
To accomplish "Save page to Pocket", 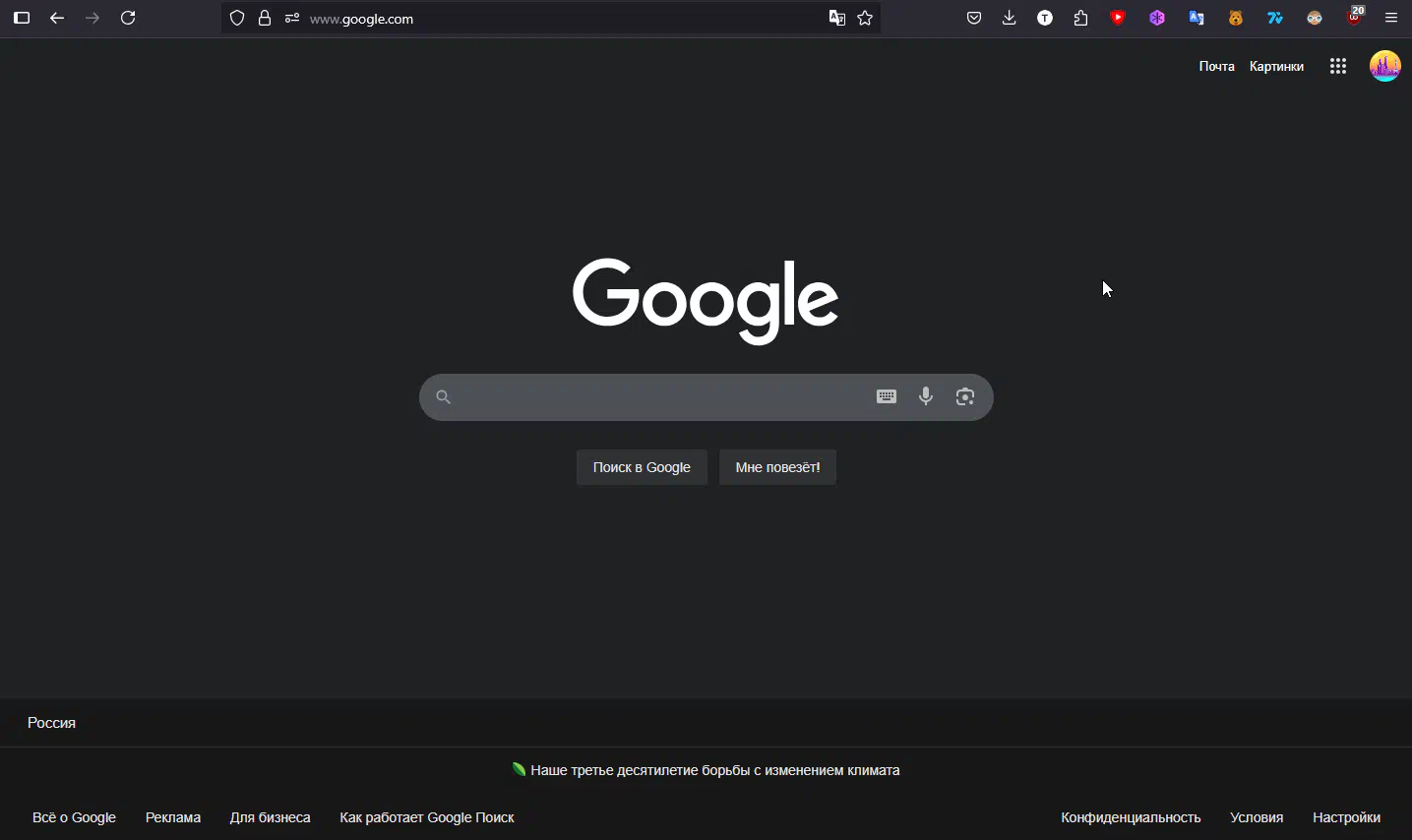I will [x=974, y=18].
